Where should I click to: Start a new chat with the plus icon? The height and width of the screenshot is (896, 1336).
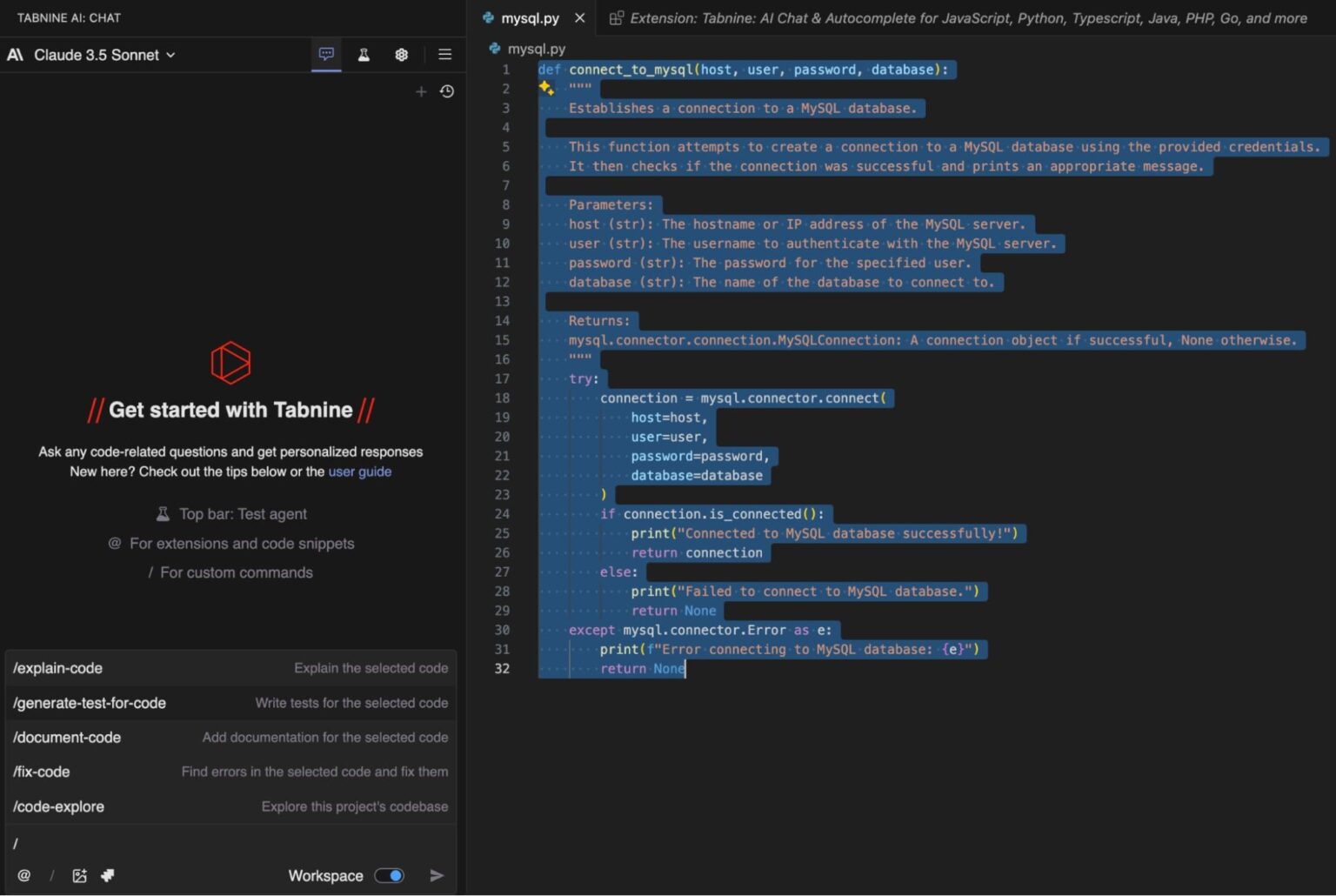pos(421,90)
